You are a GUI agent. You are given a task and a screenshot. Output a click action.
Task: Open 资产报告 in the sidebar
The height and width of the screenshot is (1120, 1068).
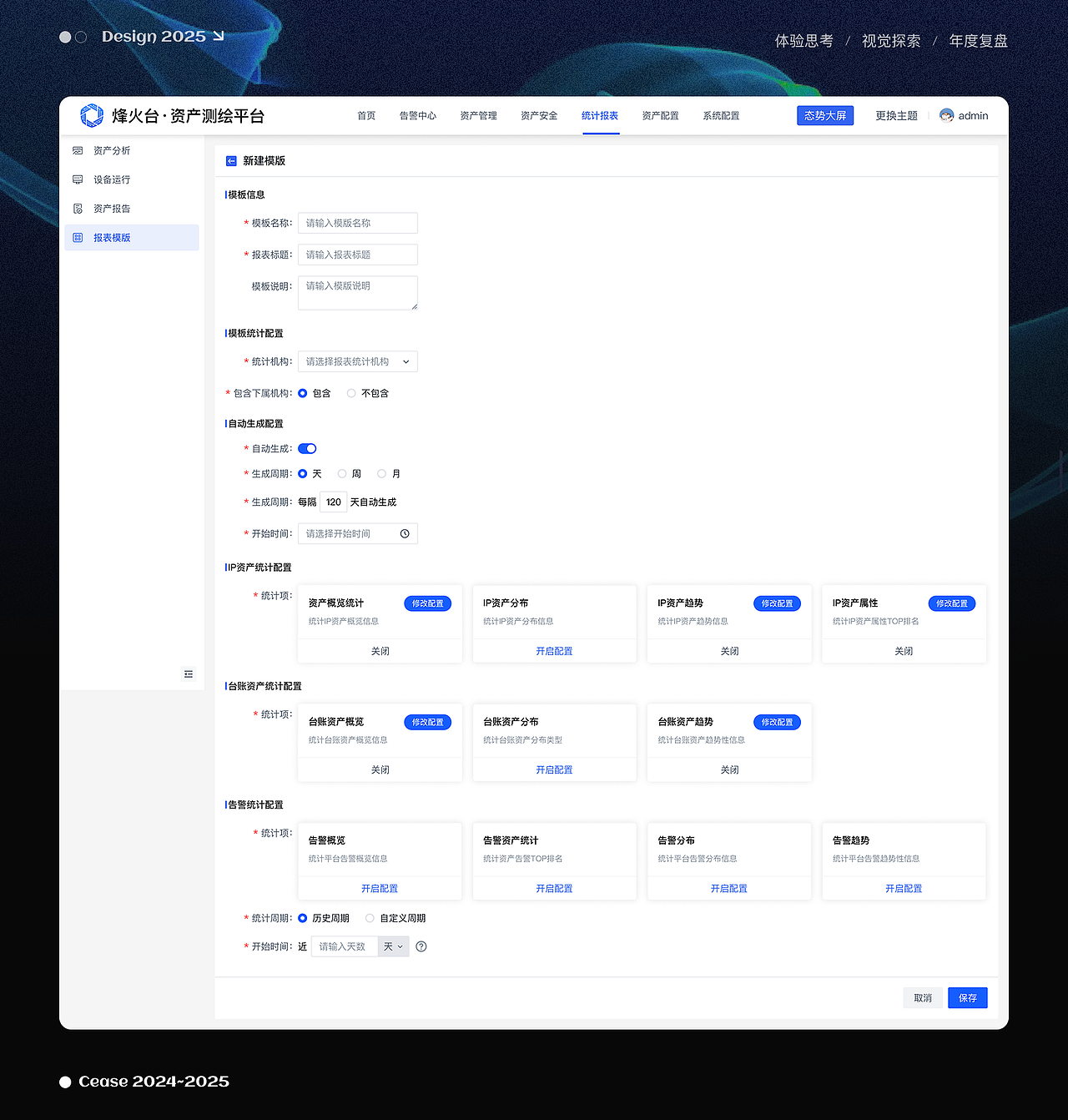(132, 209)
